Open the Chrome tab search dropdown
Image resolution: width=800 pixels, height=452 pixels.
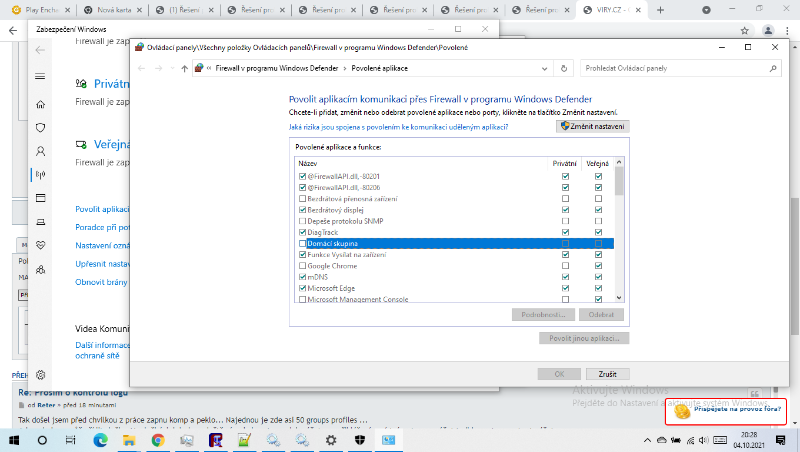706,10
